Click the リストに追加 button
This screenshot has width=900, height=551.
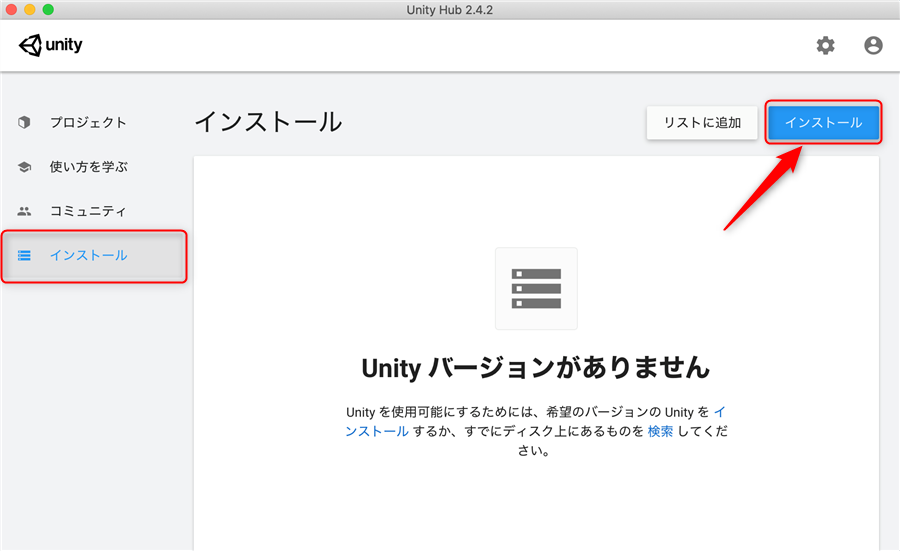tap(702, 123)
